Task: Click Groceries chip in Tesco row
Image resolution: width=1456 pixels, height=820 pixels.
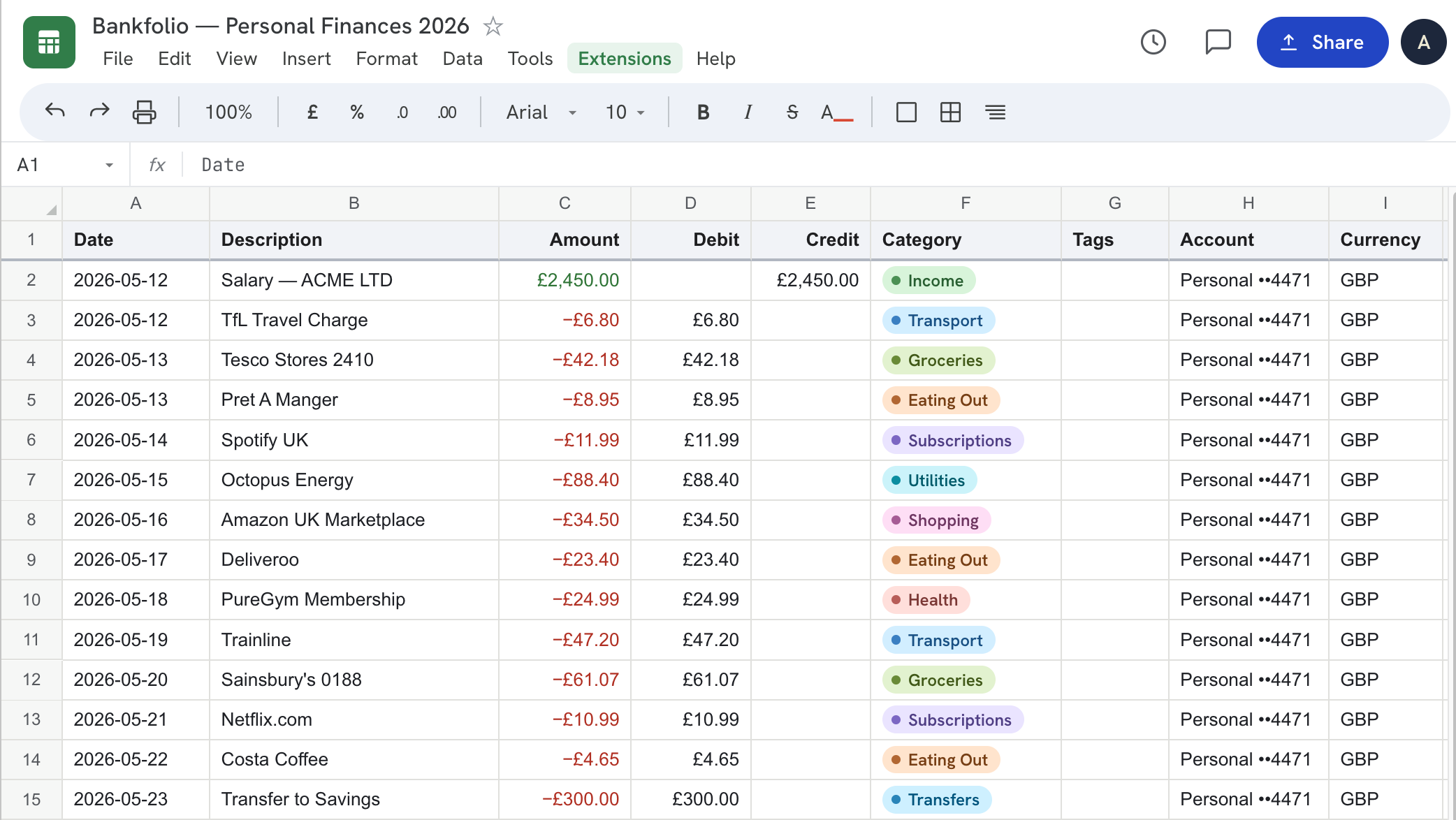Action: [x=938, y=360]
